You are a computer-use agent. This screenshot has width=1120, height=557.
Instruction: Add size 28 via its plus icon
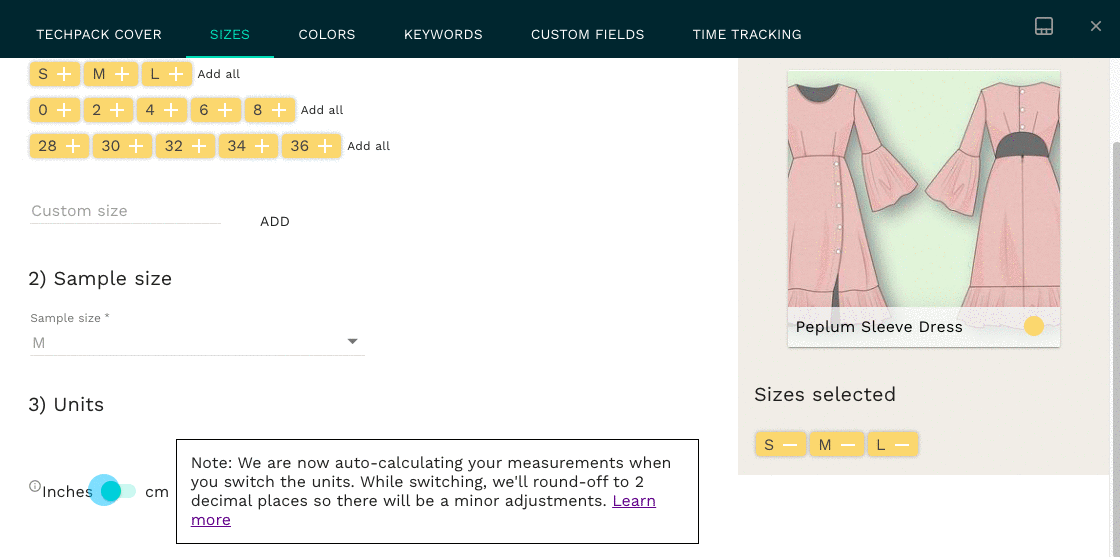tap(72, 146)
